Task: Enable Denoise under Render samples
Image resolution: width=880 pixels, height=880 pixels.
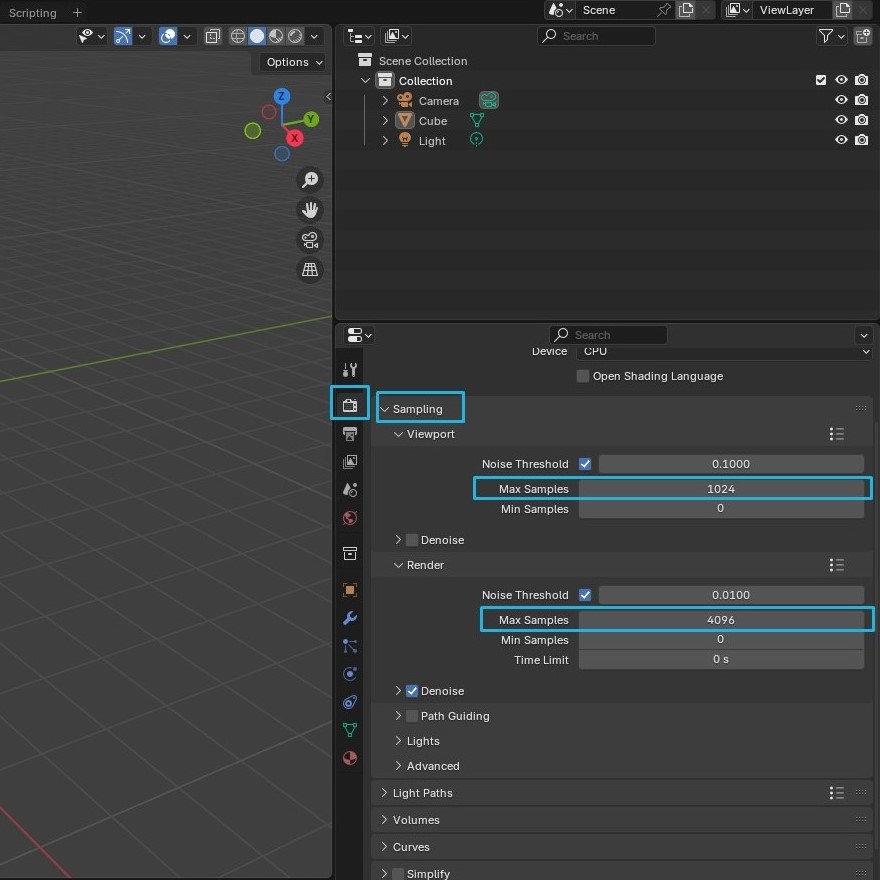Action: click(x=414, y=690)
